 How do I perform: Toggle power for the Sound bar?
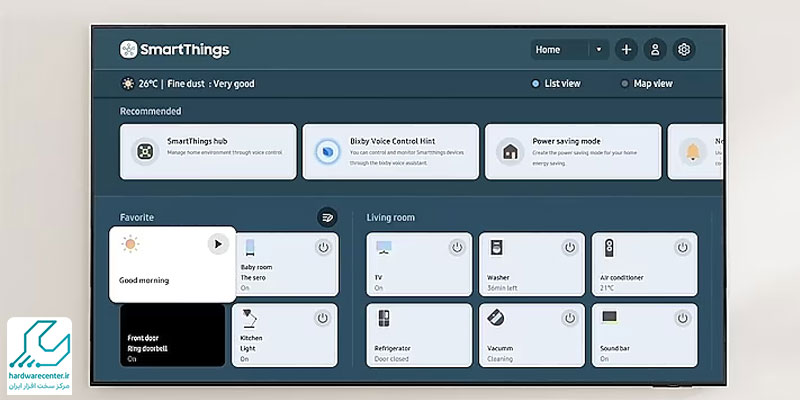click(682, 318)
